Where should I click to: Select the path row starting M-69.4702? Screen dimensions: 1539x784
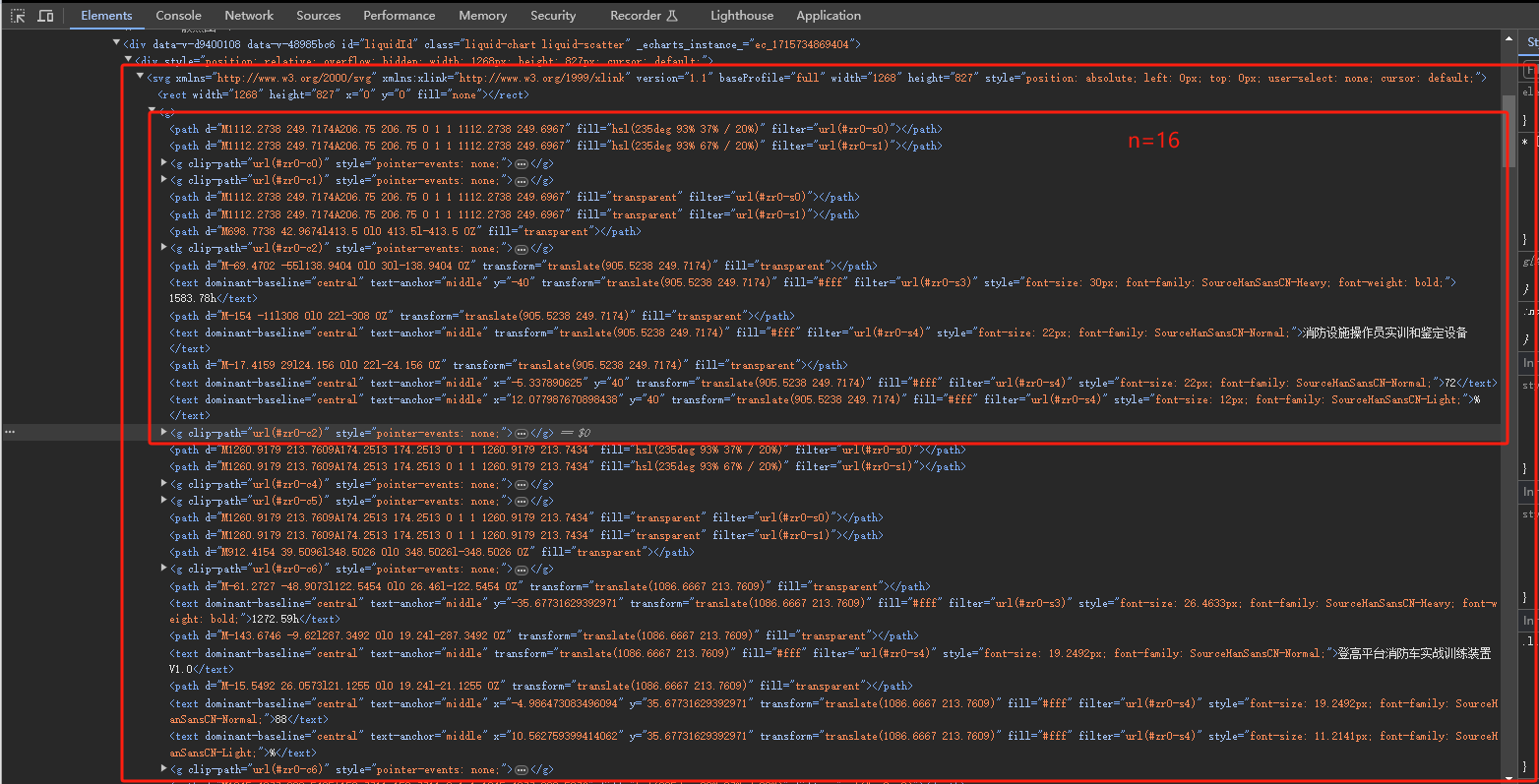pos(523,266)
